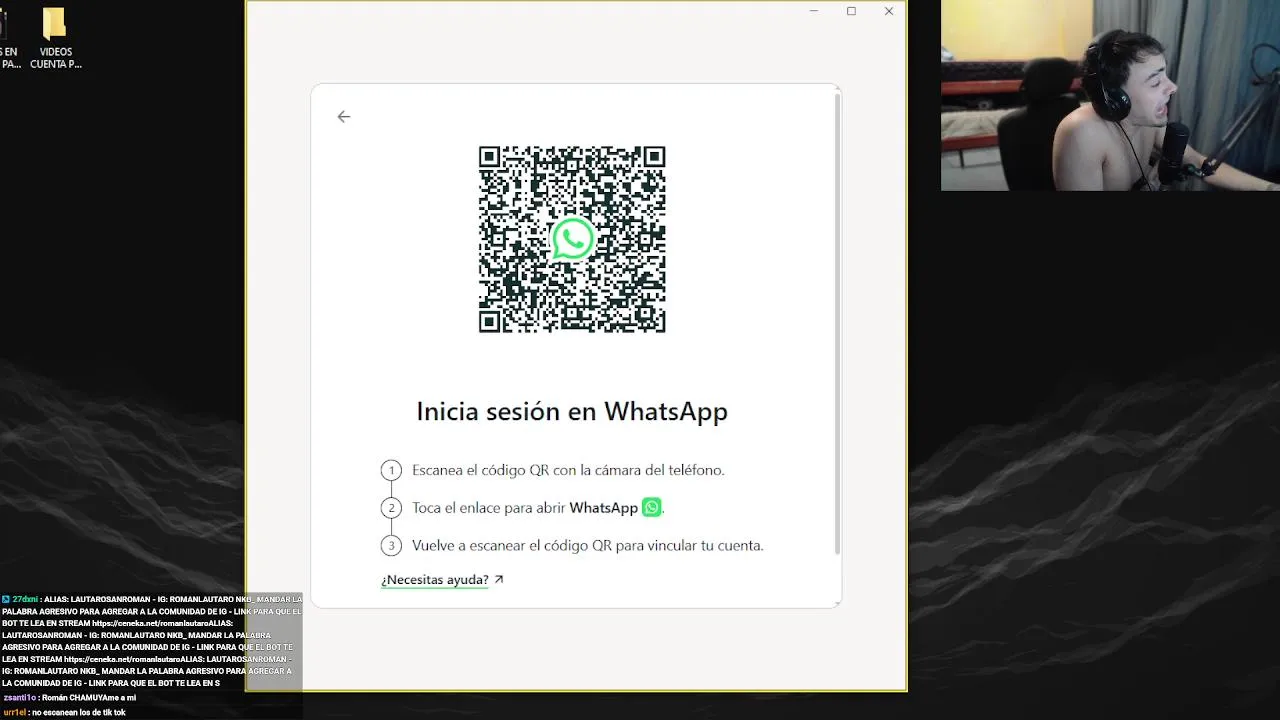The image size is (1280, 720).
Task: Open the "¿Necesitas ayuda?" help link
Action: (x=435, y=580)
